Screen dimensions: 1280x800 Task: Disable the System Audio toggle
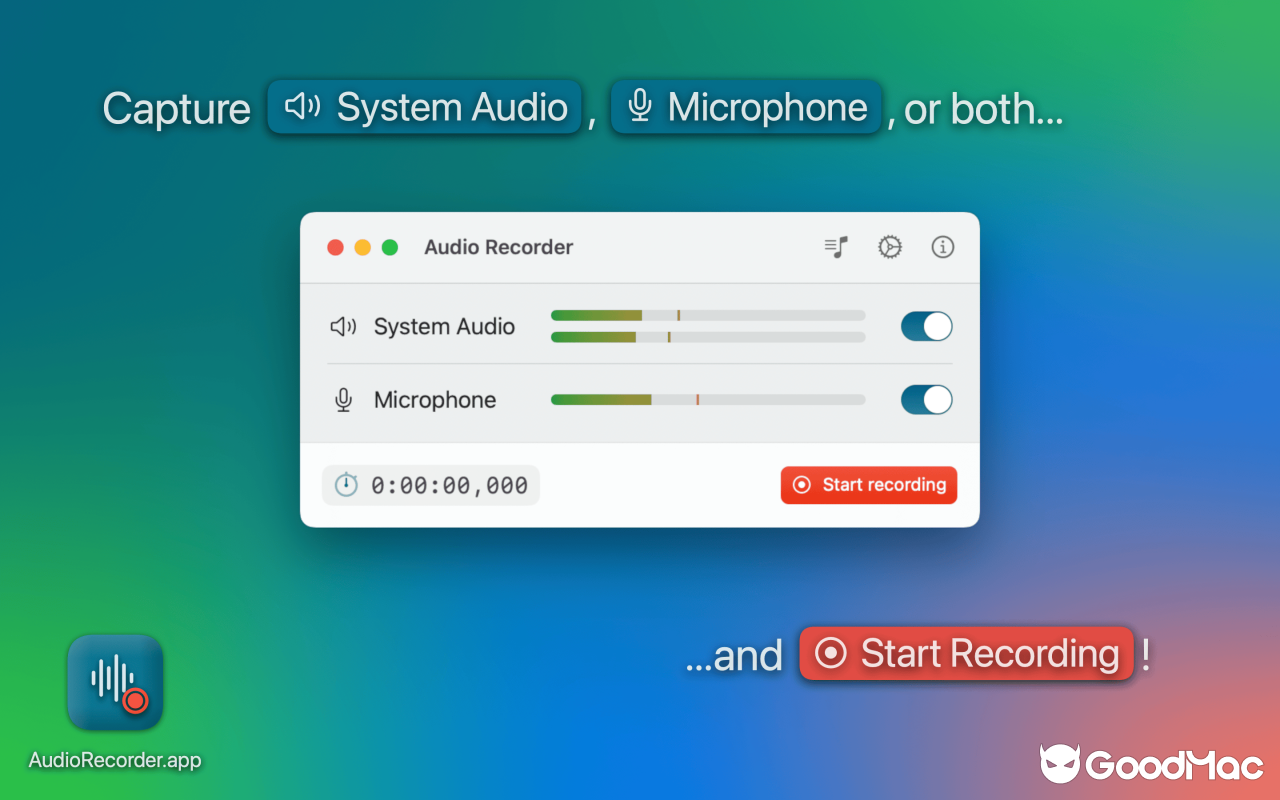(926, 326)
